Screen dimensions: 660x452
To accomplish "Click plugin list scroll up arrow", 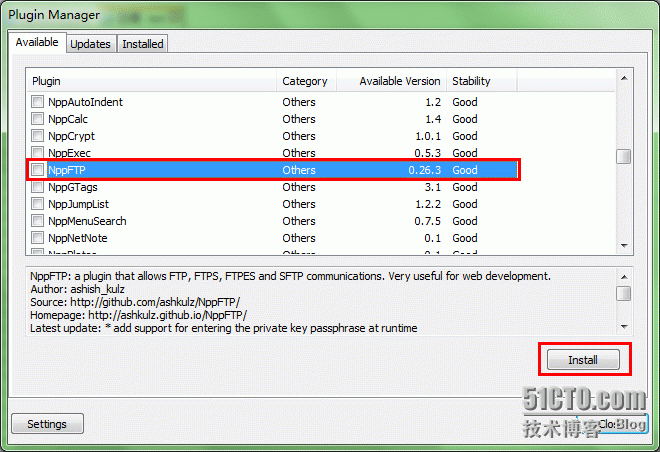I will point(624,78).
